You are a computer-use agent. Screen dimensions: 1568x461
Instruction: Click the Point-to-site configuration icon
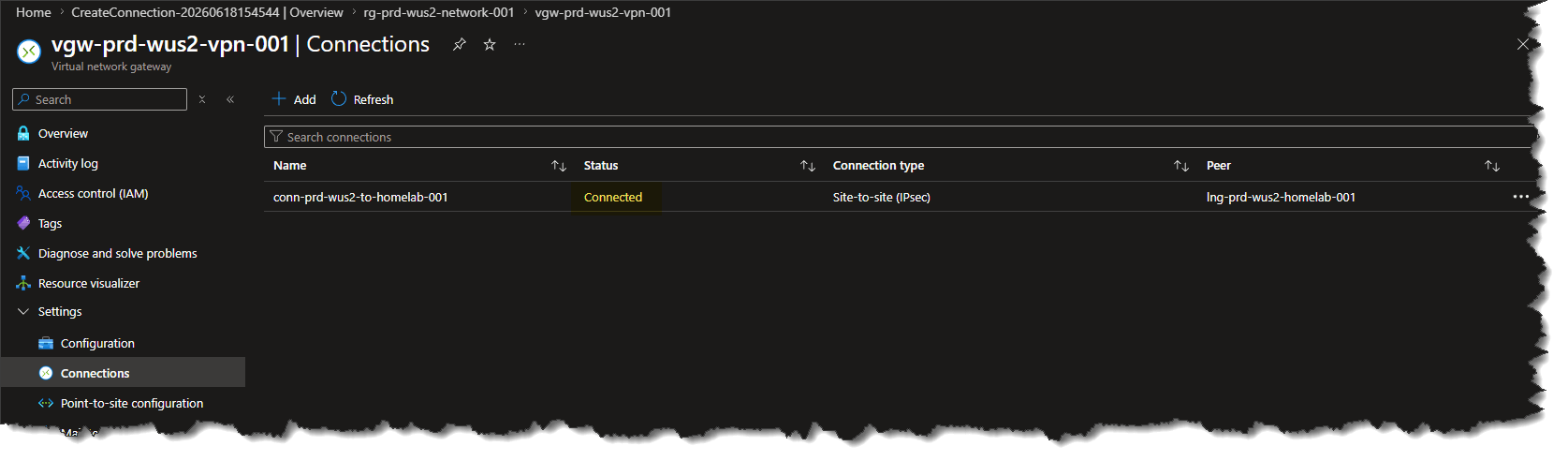[46, 403]
